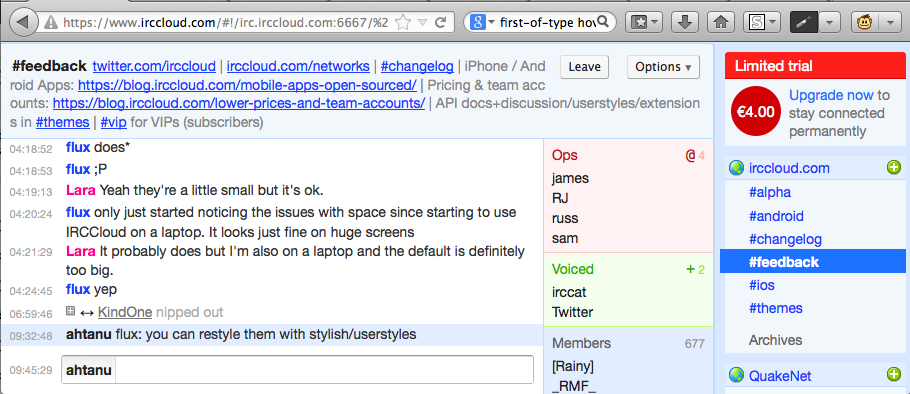910x394 pixels.
Task: Select the ircloud.com network name
Action: [x=789, y=168]
